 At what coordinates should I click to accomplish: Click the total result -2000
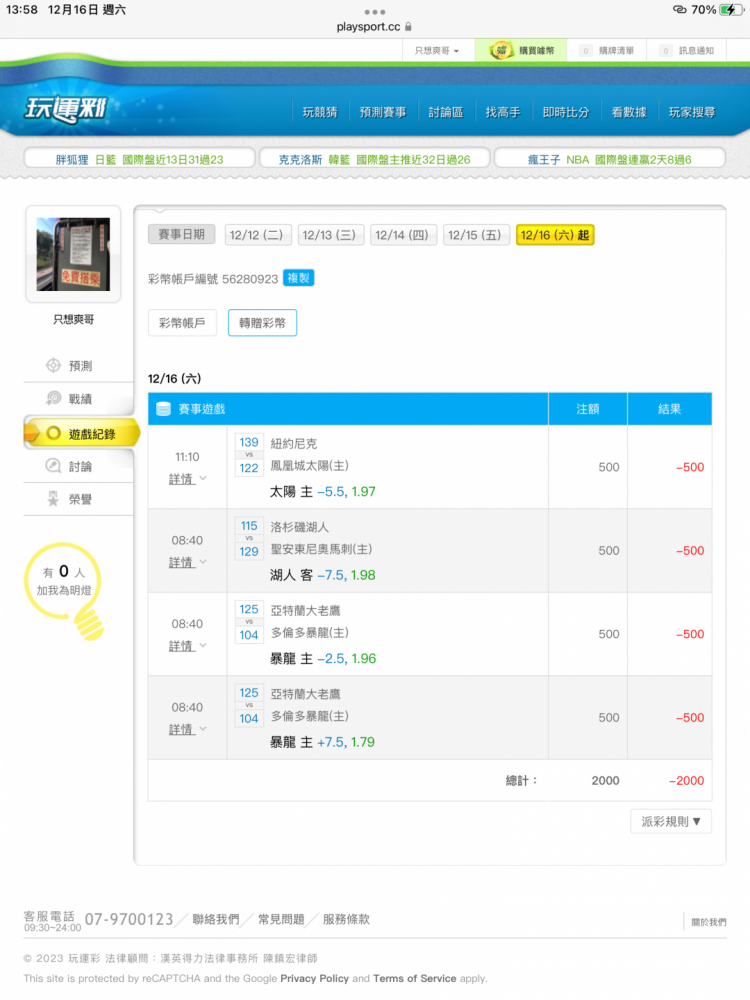[686, 781]
